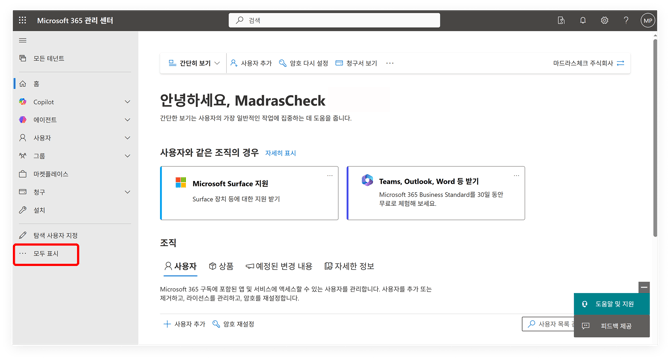Focus the user list search (사용자 목록) field
Screen dimensions: 670x360
click(x=548, y=324)
